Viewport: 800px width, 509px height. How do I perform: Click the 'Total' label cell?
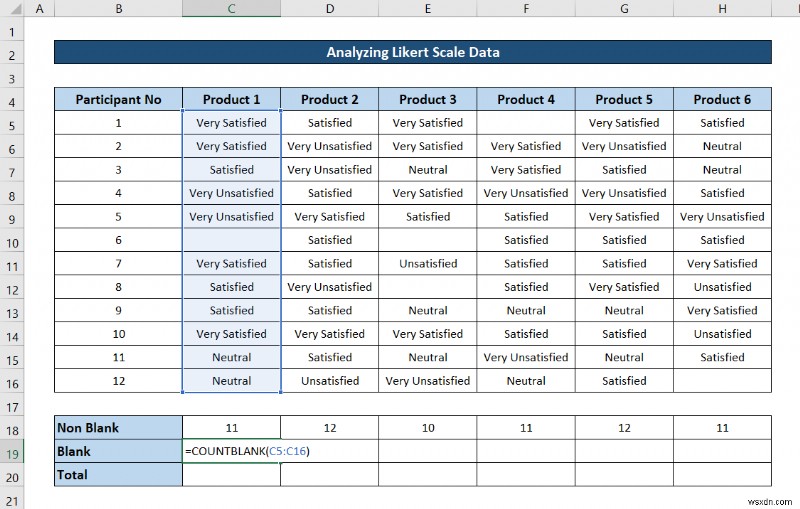(x=118, y=474)
